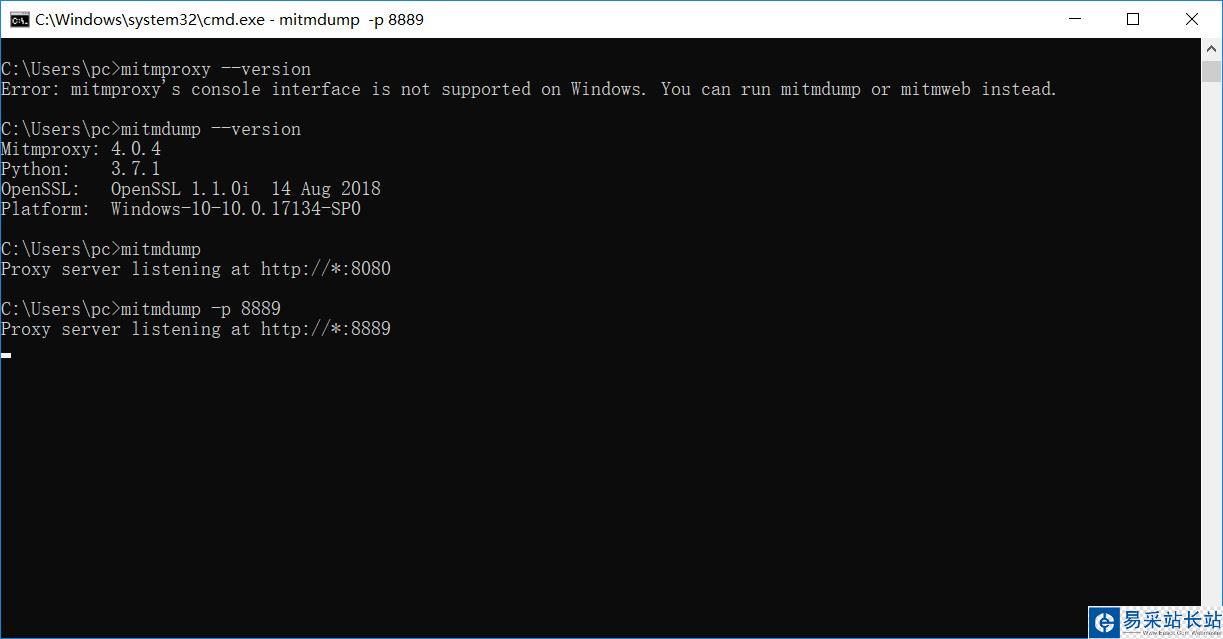Click the blinking cursor at the prompt
Viewport: 1223px width, 639px height.
(x=6, y=354)
